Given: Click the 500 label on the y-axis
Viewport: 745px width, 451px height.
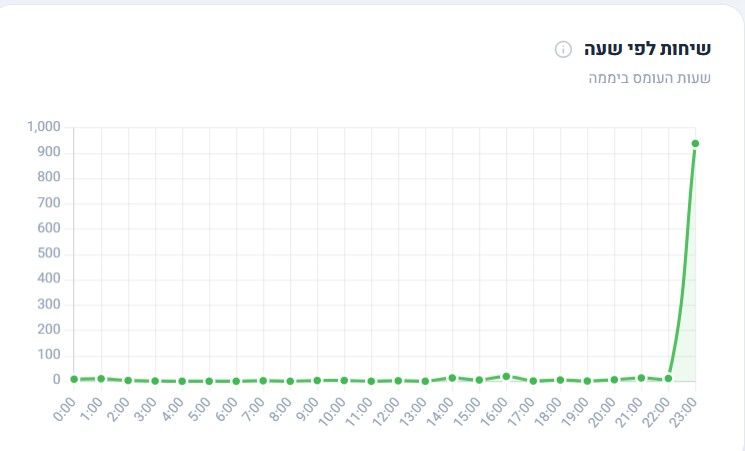Looking at the screenshot, I should click(x=49, y=253).
